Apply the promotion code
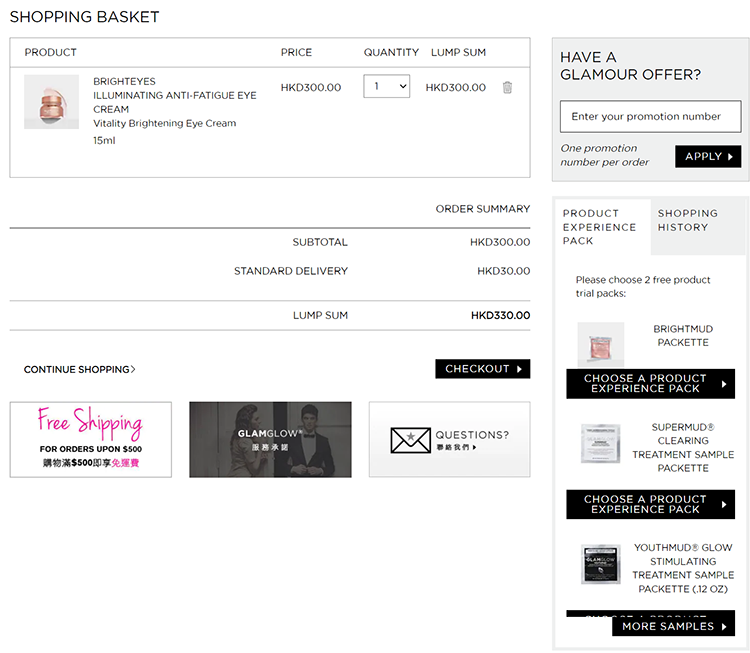 (x=708, y=156)
